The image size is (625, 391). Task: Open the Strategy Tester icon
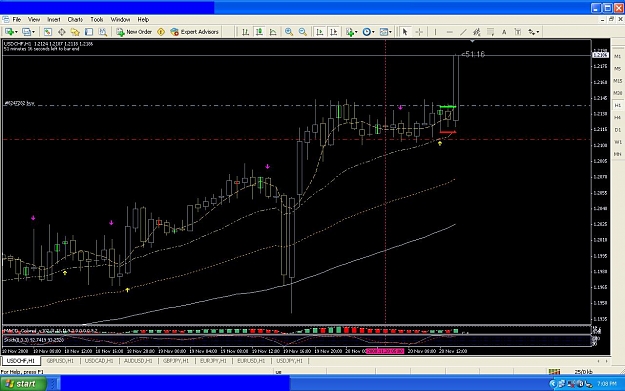(102, 32)
